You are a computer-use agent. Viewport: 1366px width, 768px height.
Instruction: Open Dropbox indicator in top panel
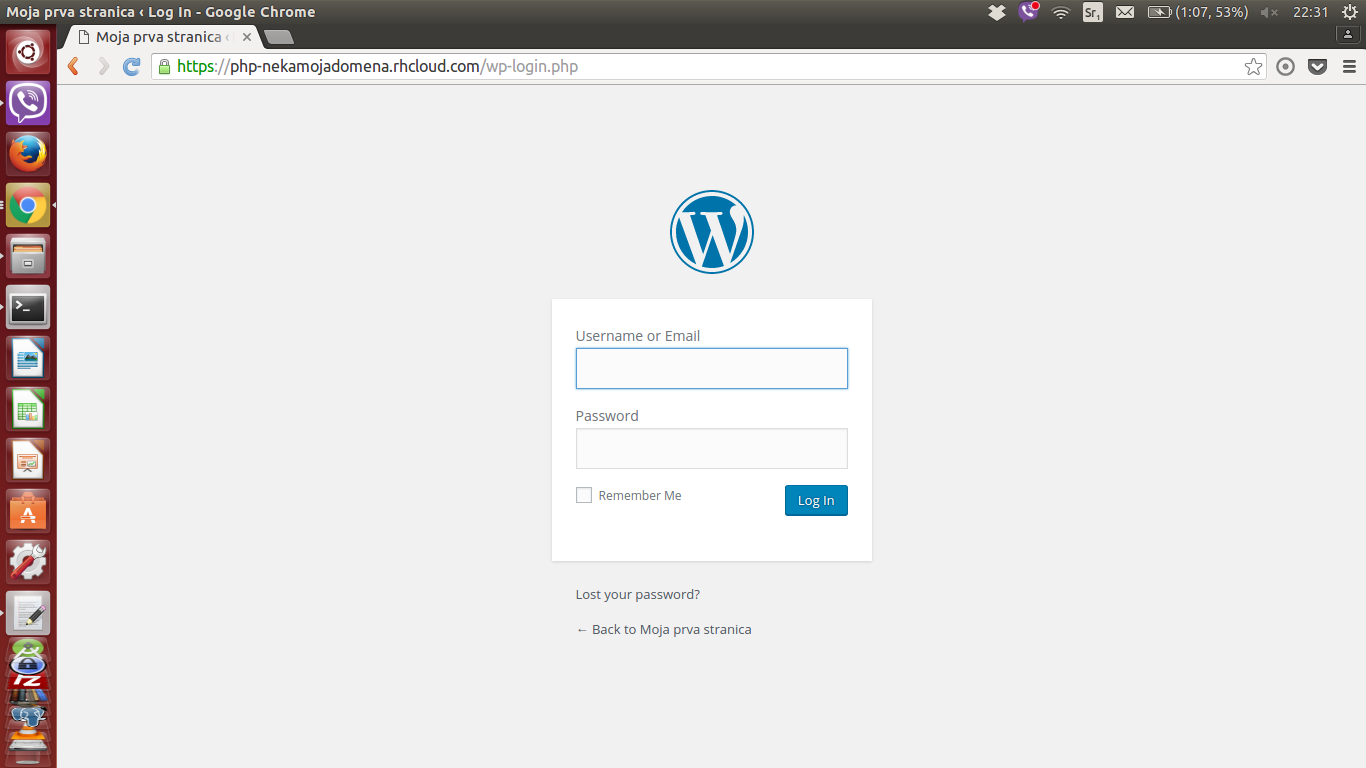pyautogui.click(x=997, y=12)
